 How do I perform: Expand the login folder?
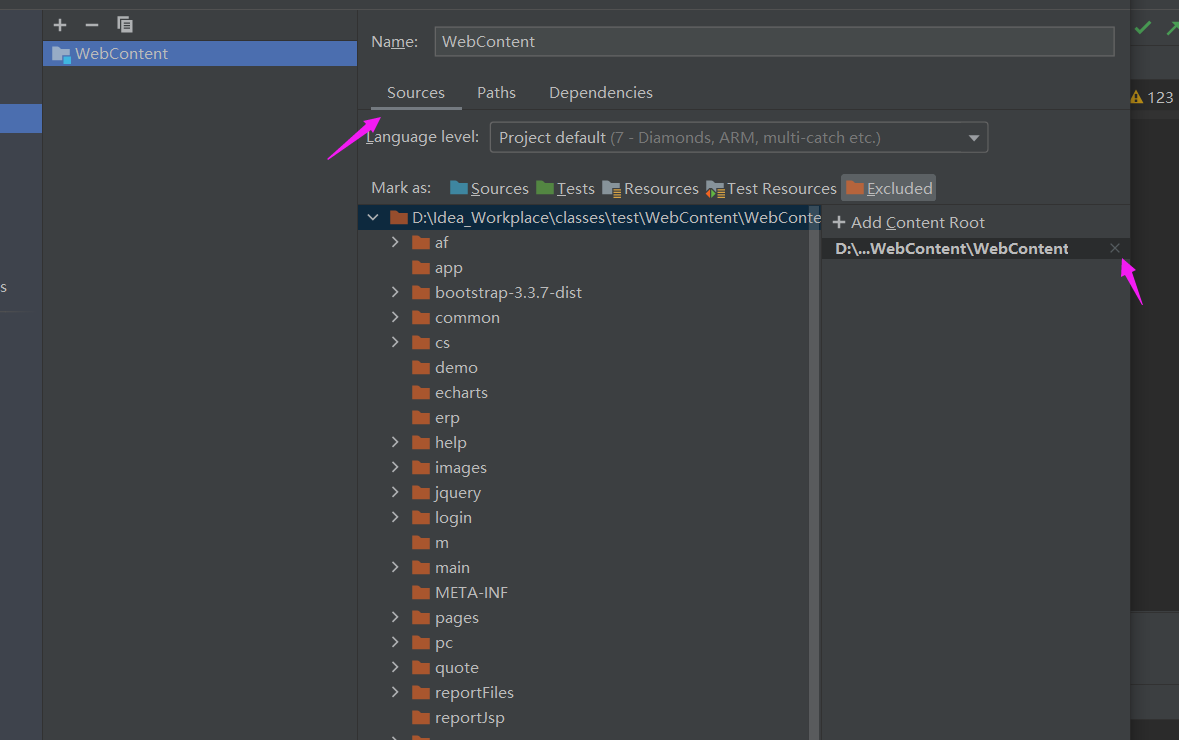[396, 517]
